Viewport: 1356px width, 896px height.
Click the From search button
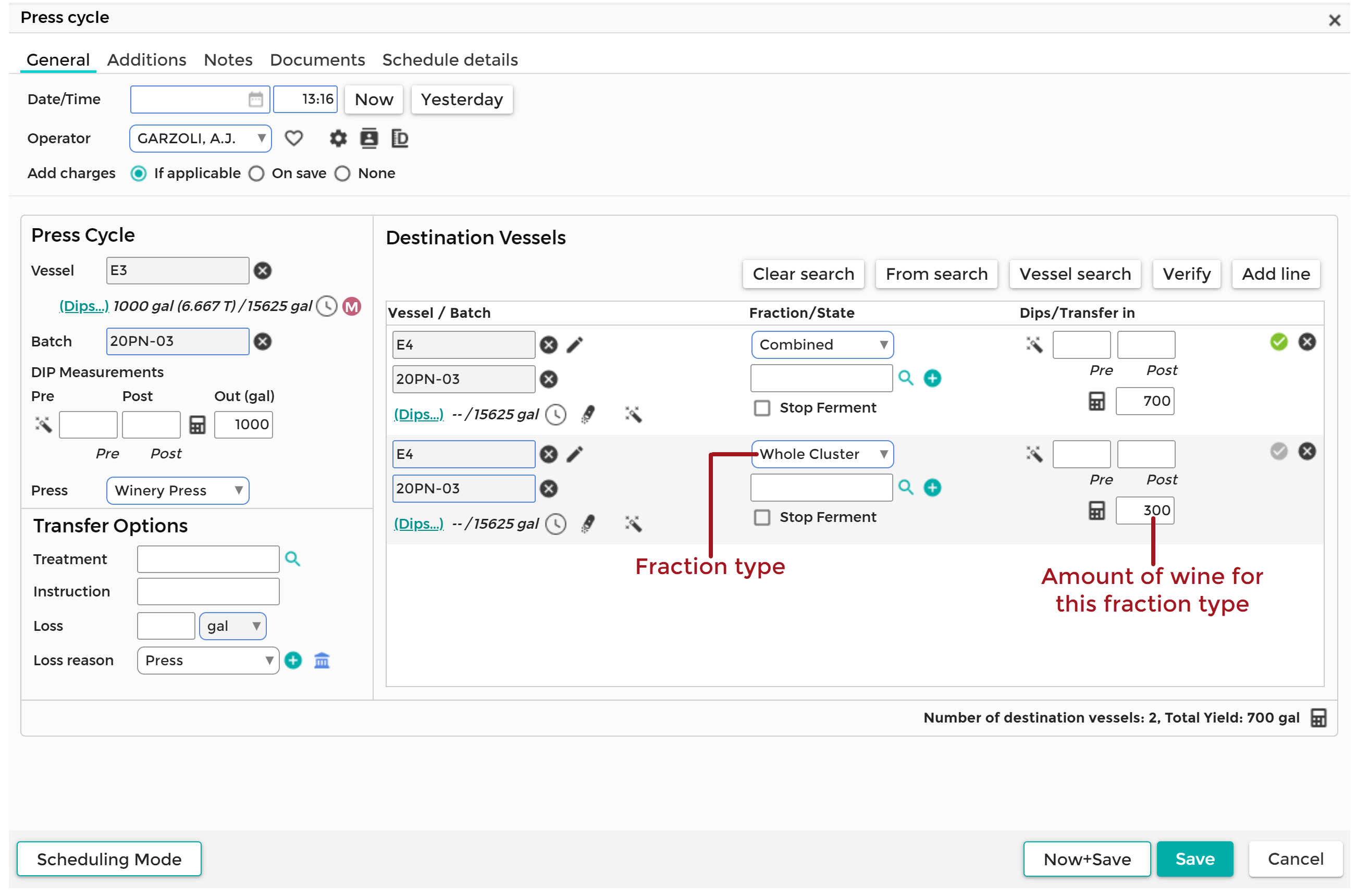[937, 275]
